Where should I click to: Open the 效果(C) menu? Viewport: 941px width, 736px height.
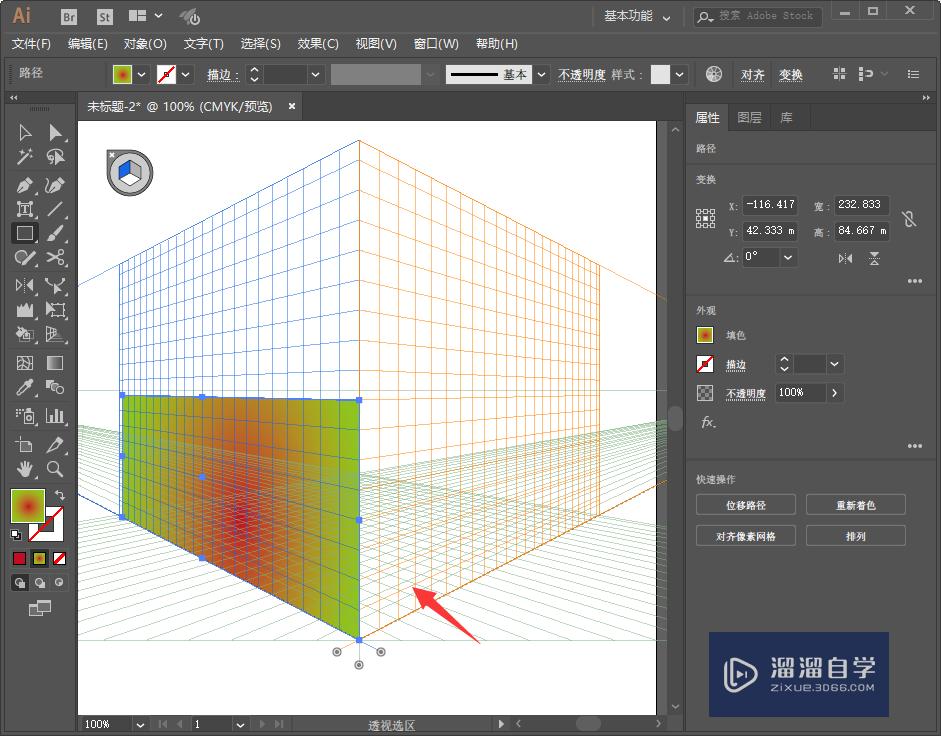coord(318,44)
